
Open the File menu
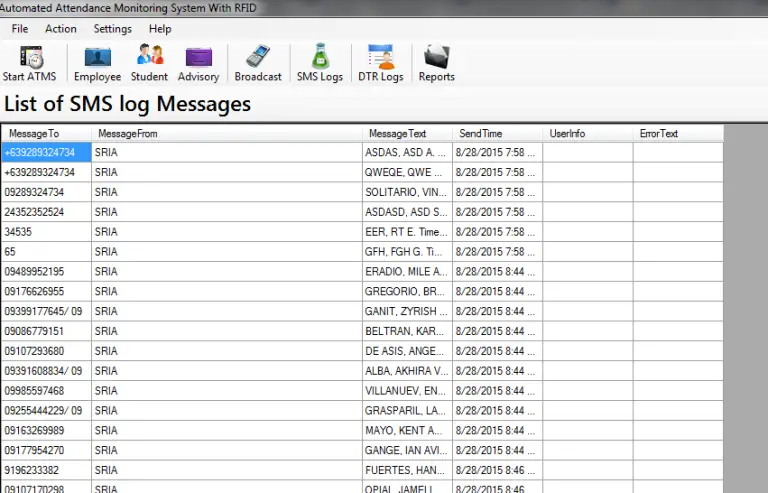(20, 29)
